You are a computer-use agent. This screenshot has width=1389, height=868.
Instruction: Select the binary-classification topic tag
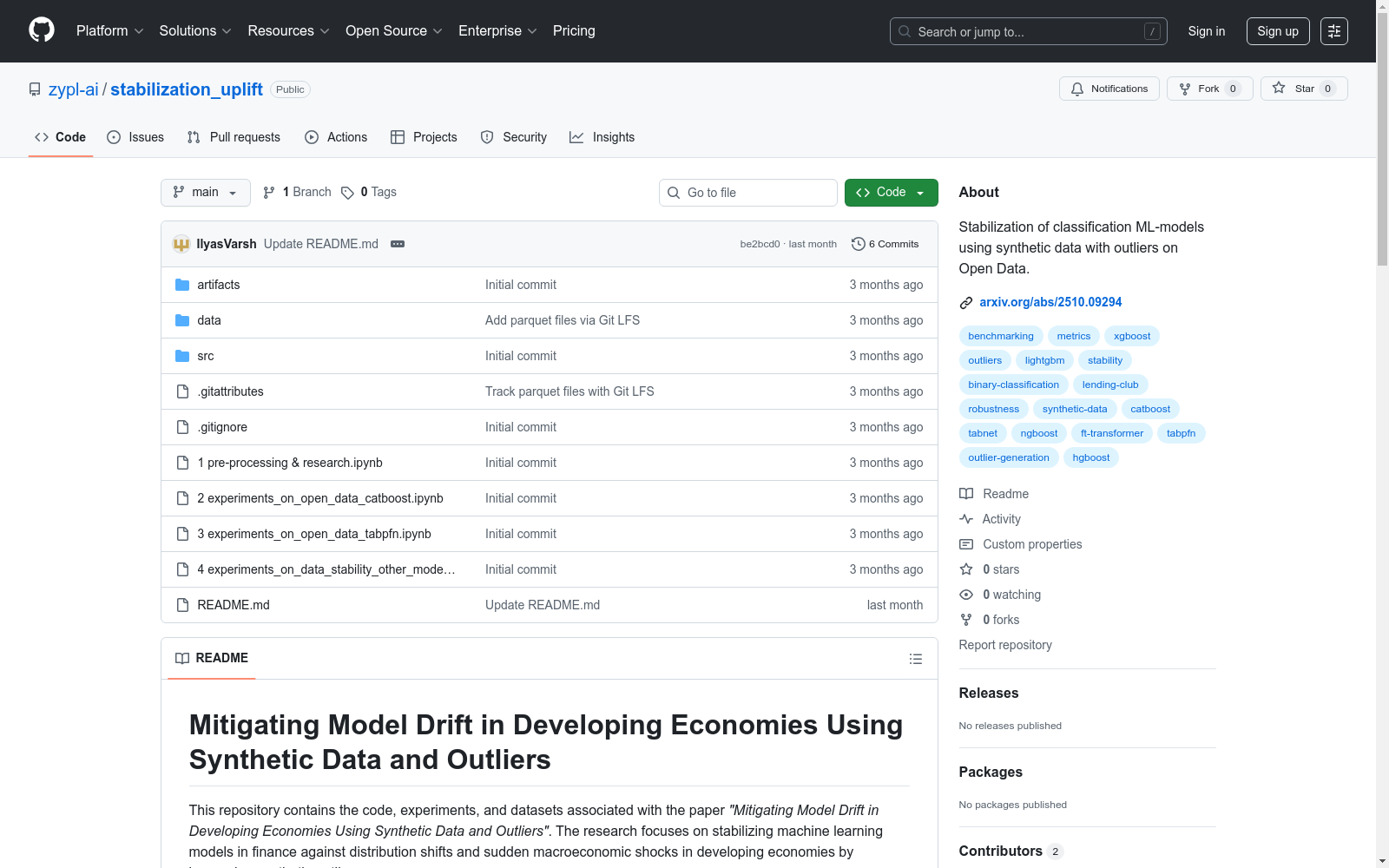click(x=1014, y=385)
